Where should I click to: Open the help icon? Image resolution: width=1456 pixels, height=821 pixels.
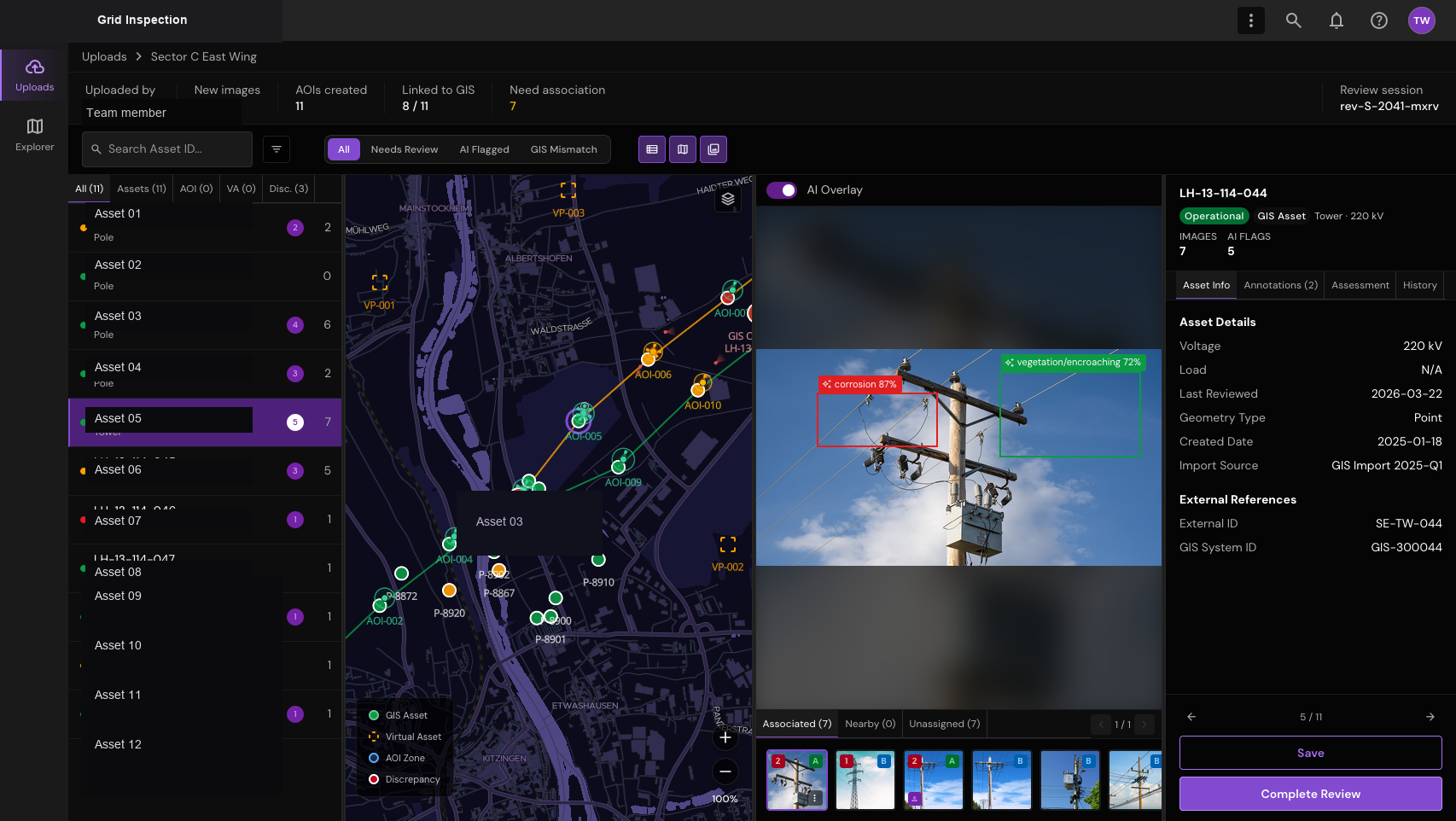point(1379,20)
